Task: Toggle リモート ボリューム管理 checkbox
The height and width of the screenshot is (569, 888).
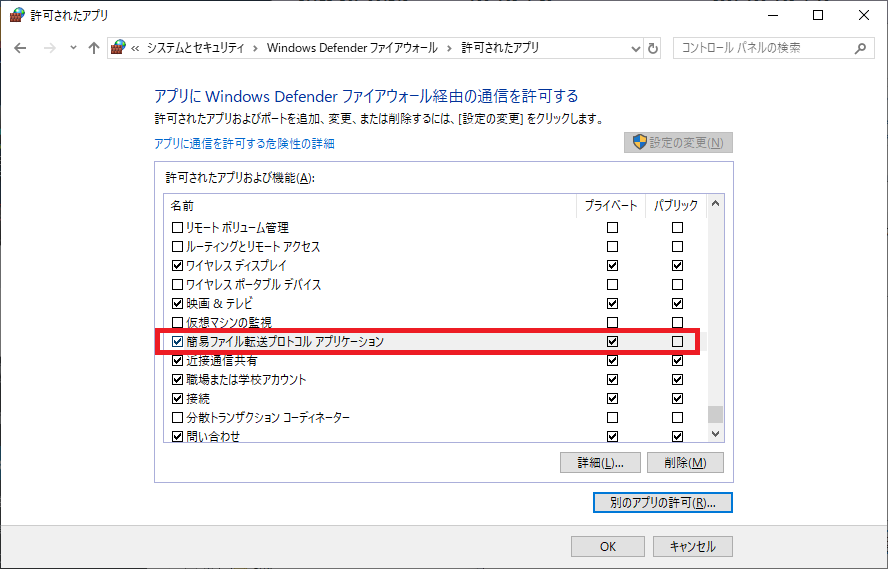Action: click(x=177, y=228)
